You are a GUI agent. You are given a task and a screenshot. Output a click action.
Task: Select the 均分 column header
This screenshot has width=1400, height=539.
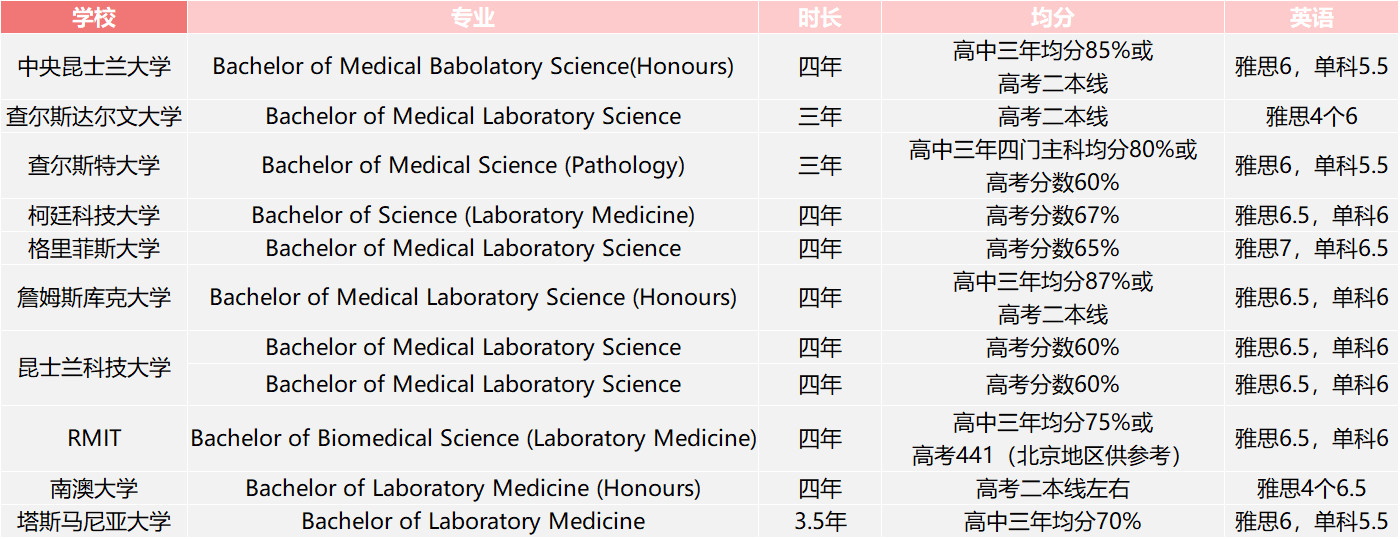coord(1052,17)
